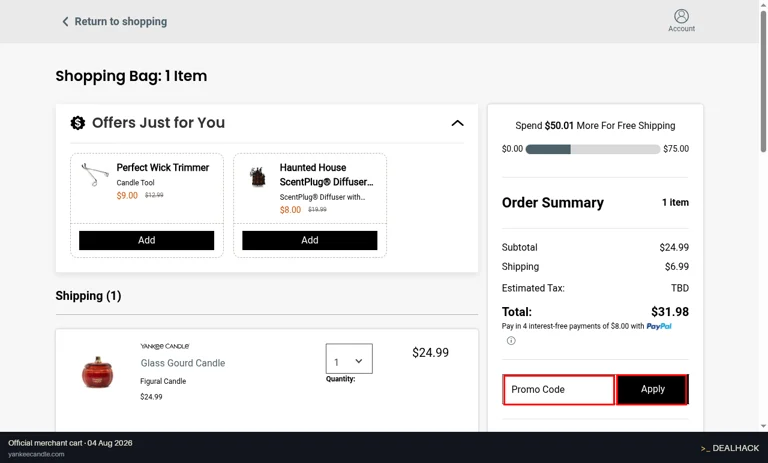Click the Perfect Wick Trimmer title
The height and width of the screenshot is (463, 768).
pyautogui.click(x=163, y=168)
